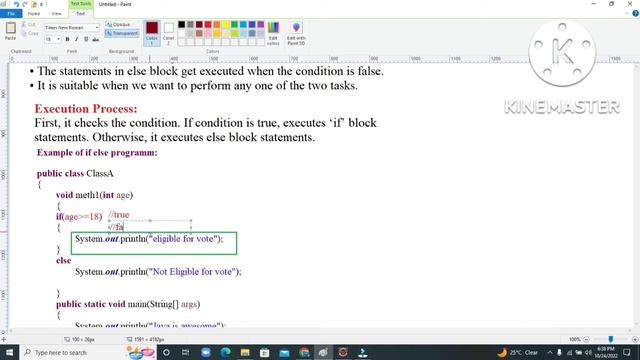
Task: Pick the black color swatch
Action: 182,25
